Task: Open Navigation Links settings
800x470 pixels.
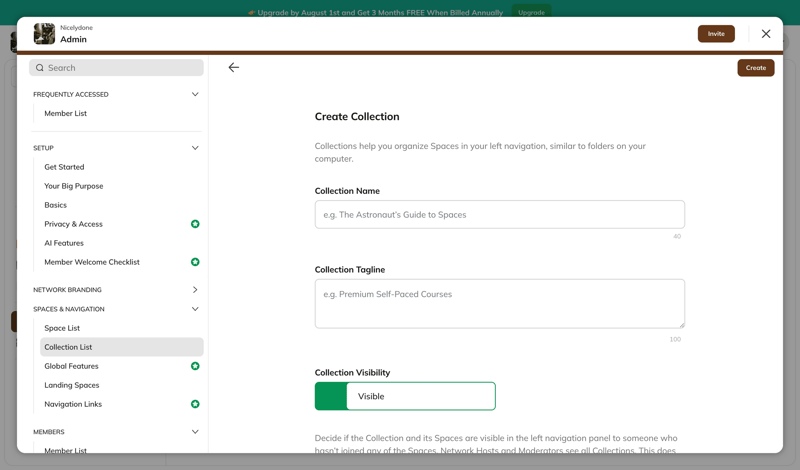Action: coord(73,404)
